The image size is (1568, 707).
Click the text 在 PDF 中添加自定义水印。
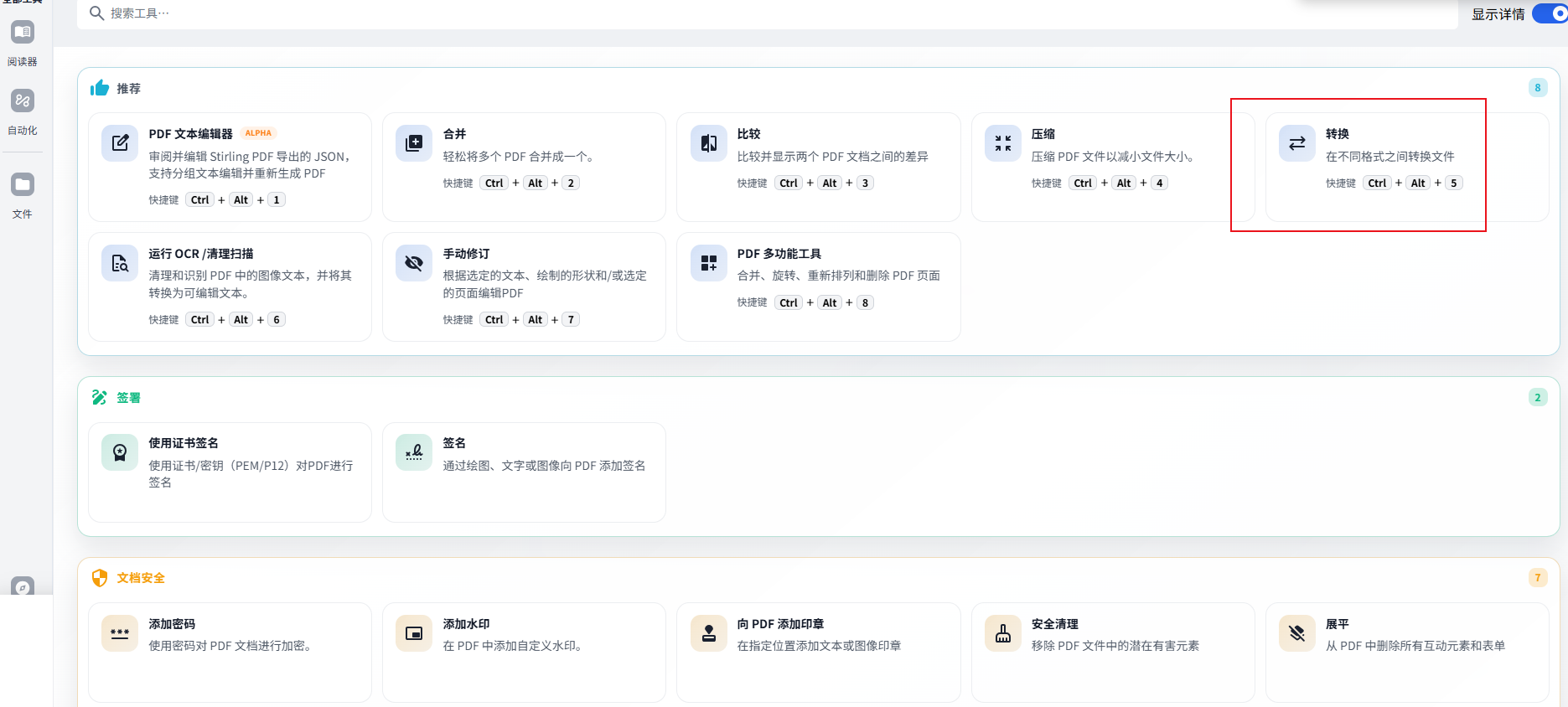[513, 646]
